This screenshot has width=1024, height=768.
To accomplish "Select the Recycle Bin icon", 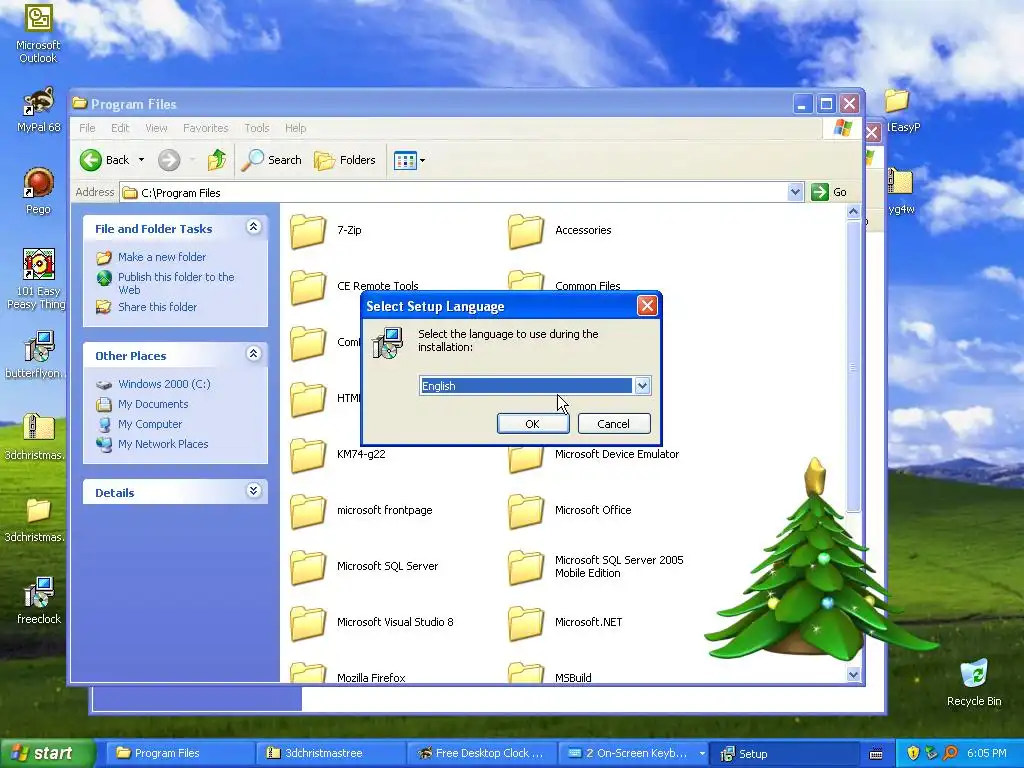I will [974, 682].
